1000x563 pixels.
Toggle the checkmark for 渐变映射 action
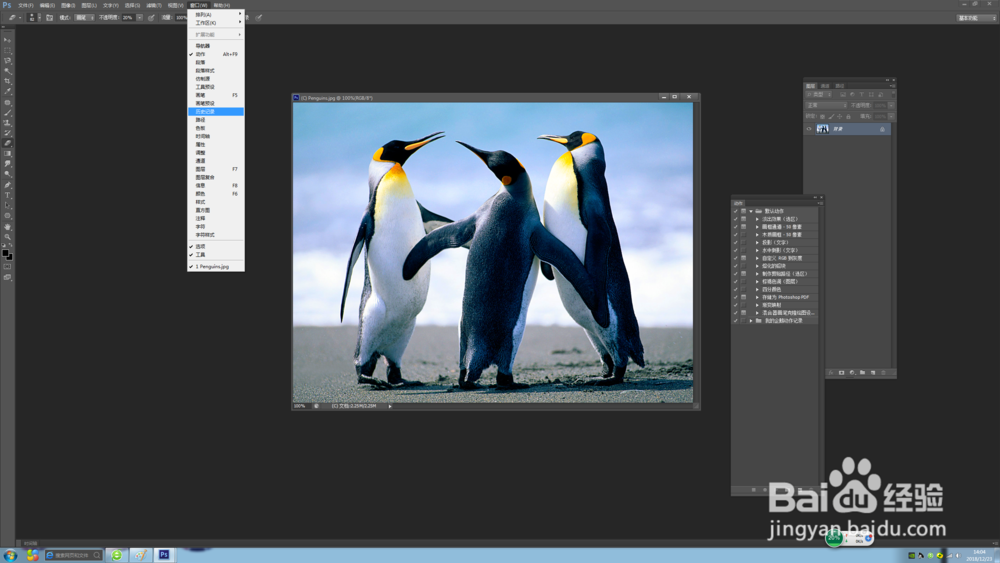(x=735, y=305)
